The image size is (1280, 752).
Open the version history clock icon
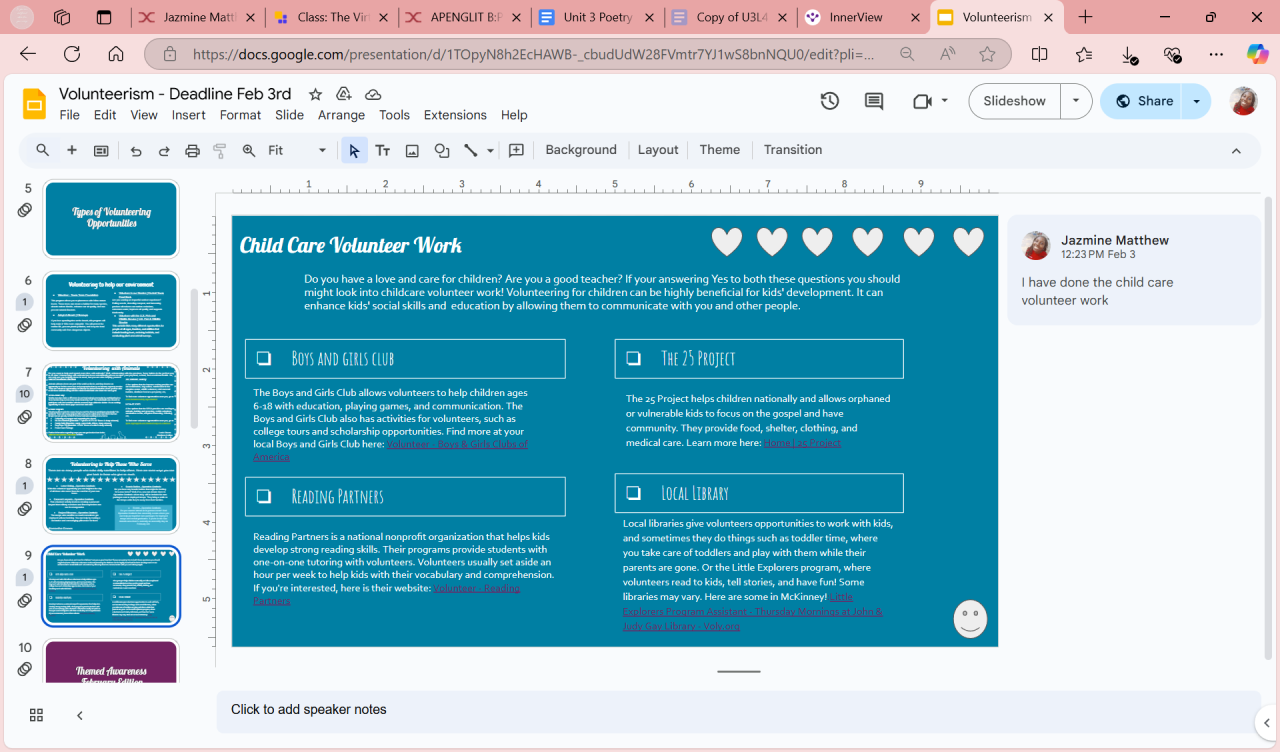point(829,101)
